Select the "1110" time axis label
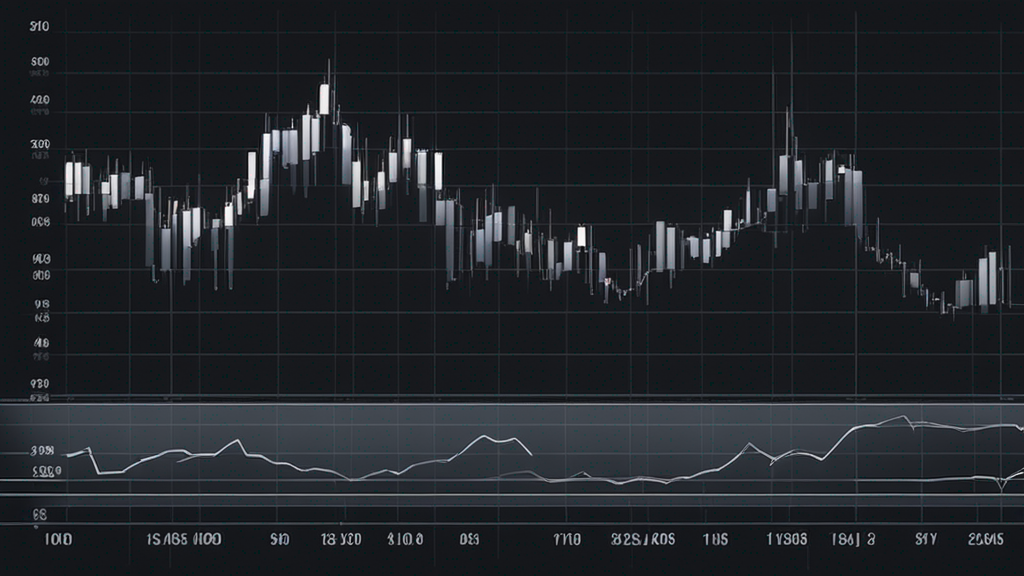The image size is (1024, 576). coord(566,539)
